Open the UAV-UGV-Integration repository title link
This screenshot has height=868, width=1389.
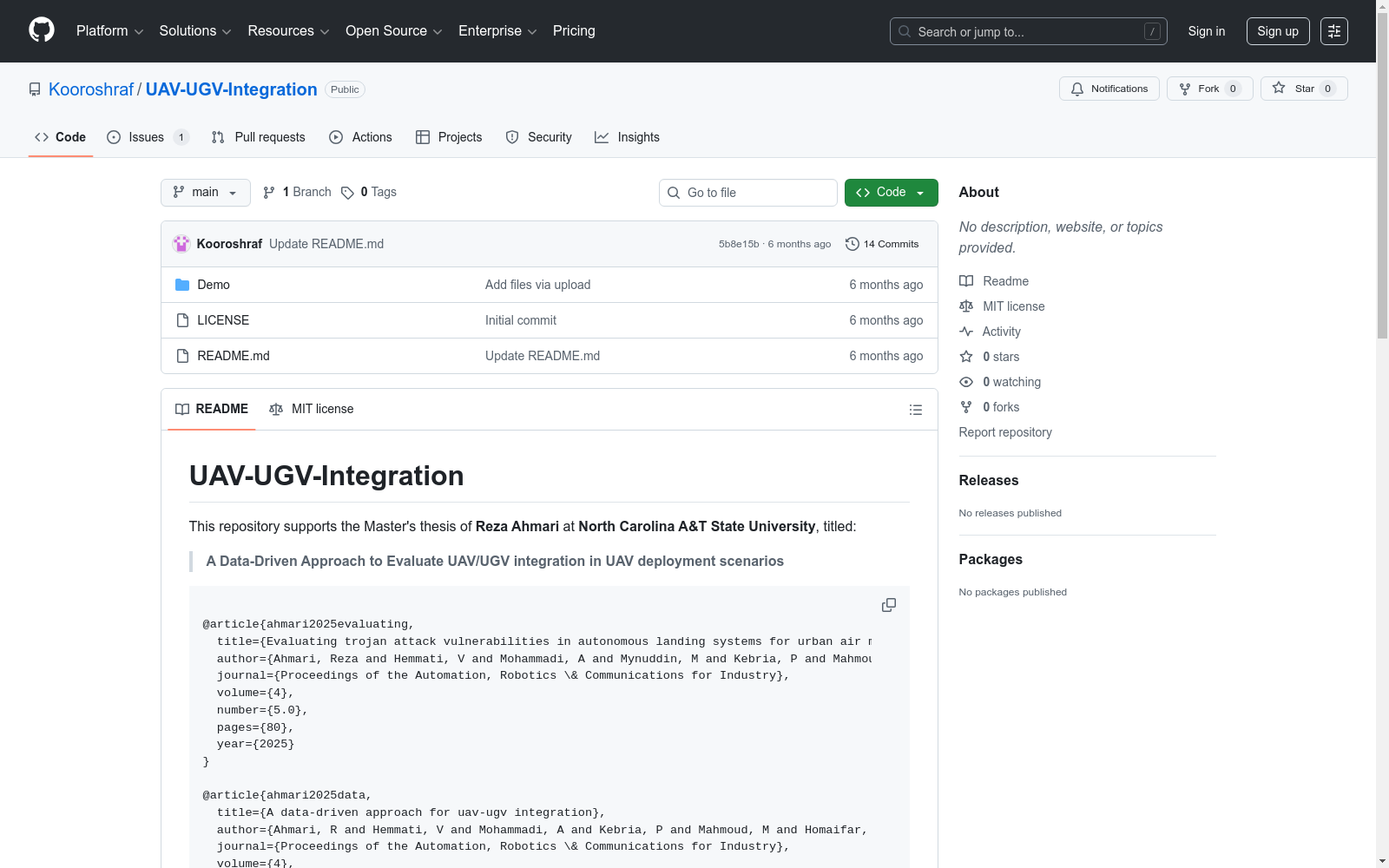(x=232, y=89)
